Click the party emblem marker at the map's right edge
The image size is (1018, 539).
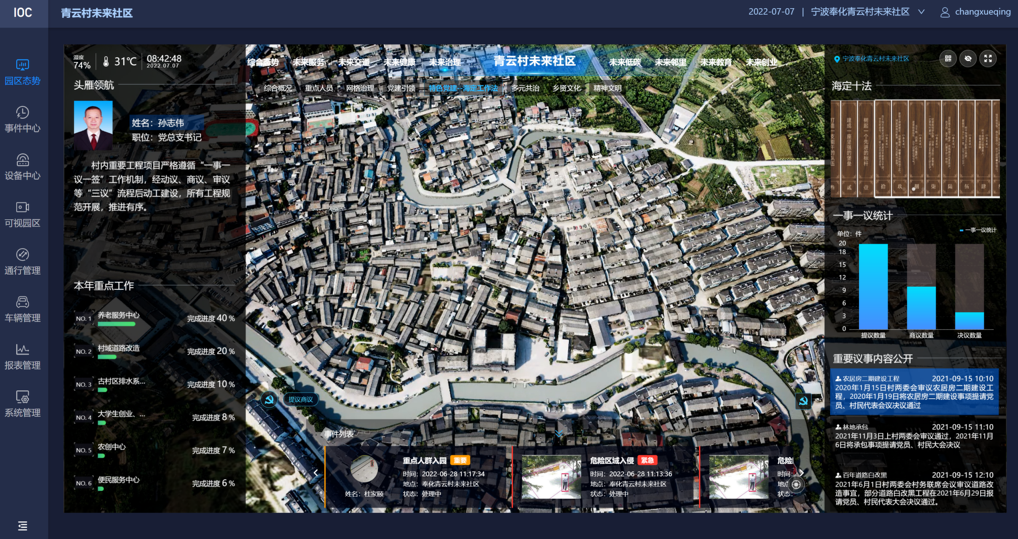[803, 401]
